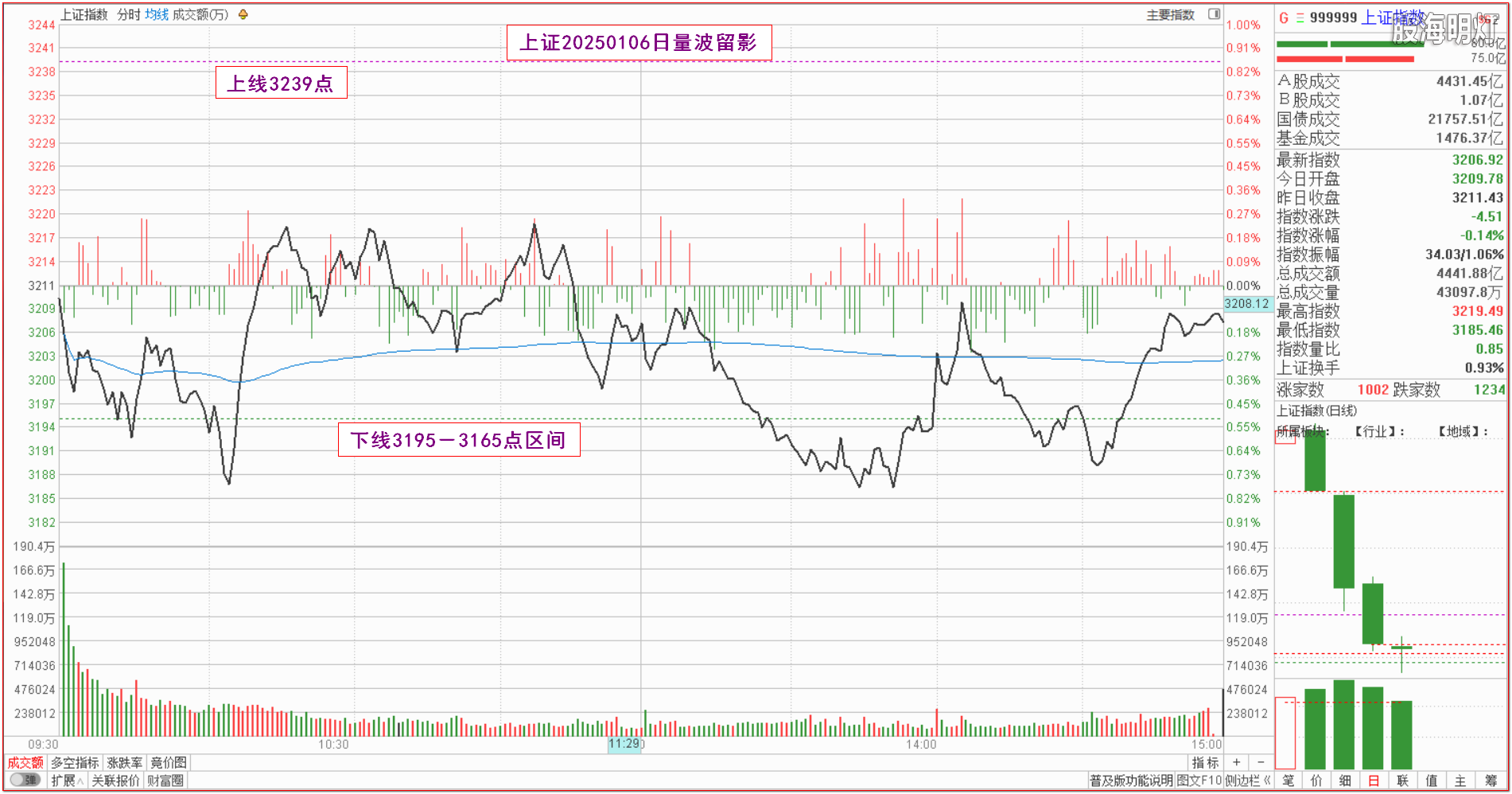Open the 关联报价 tab

(x=115, y=780)
